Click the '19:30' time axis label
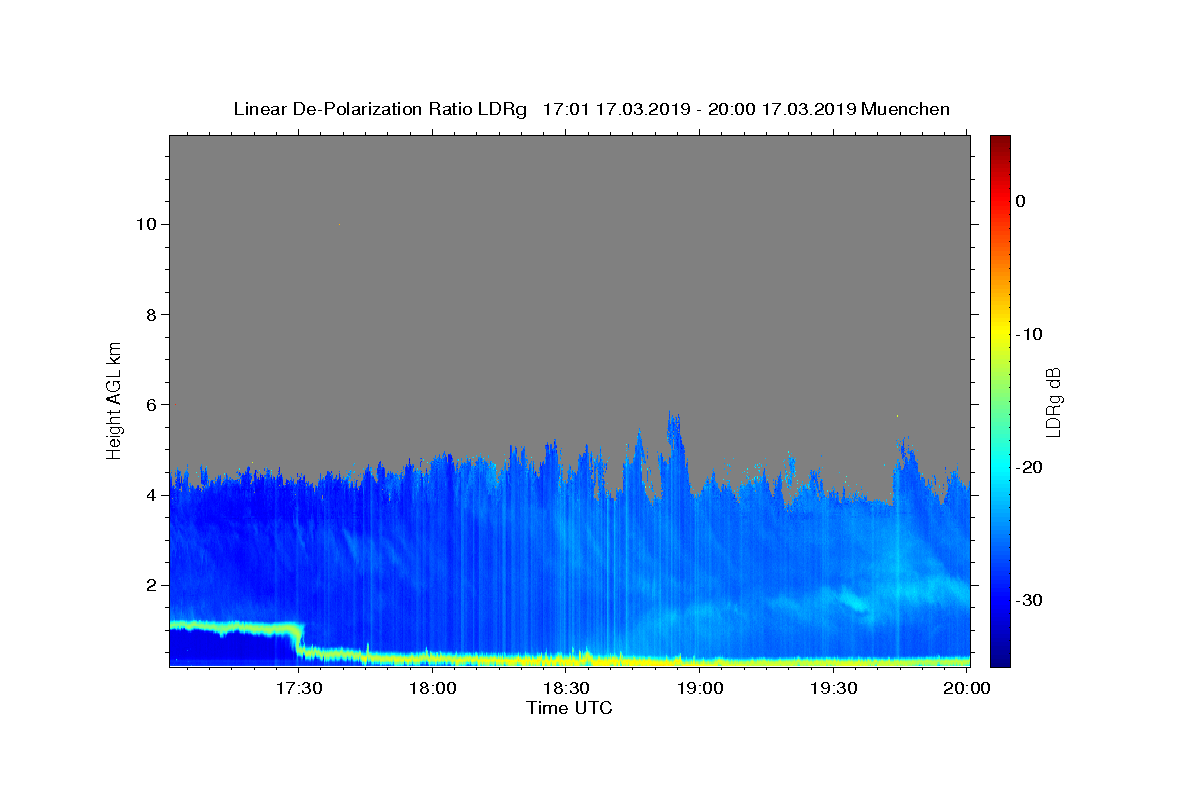The height and width of the screenshot is (800, 1200). pyautogui.click(x=833, y=689)
